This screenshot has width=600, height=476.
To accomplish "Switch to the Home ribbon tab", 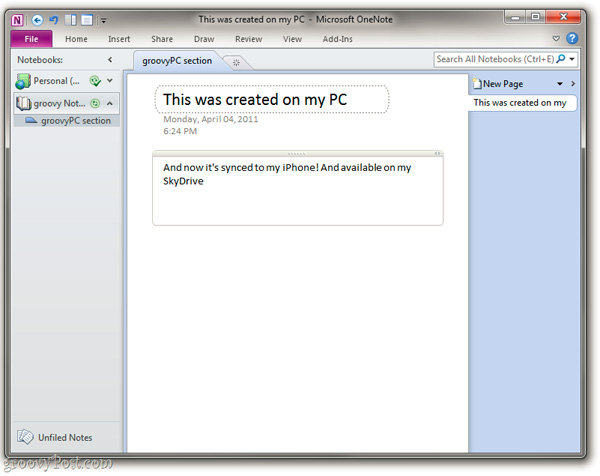I will (x=76, y=39).
